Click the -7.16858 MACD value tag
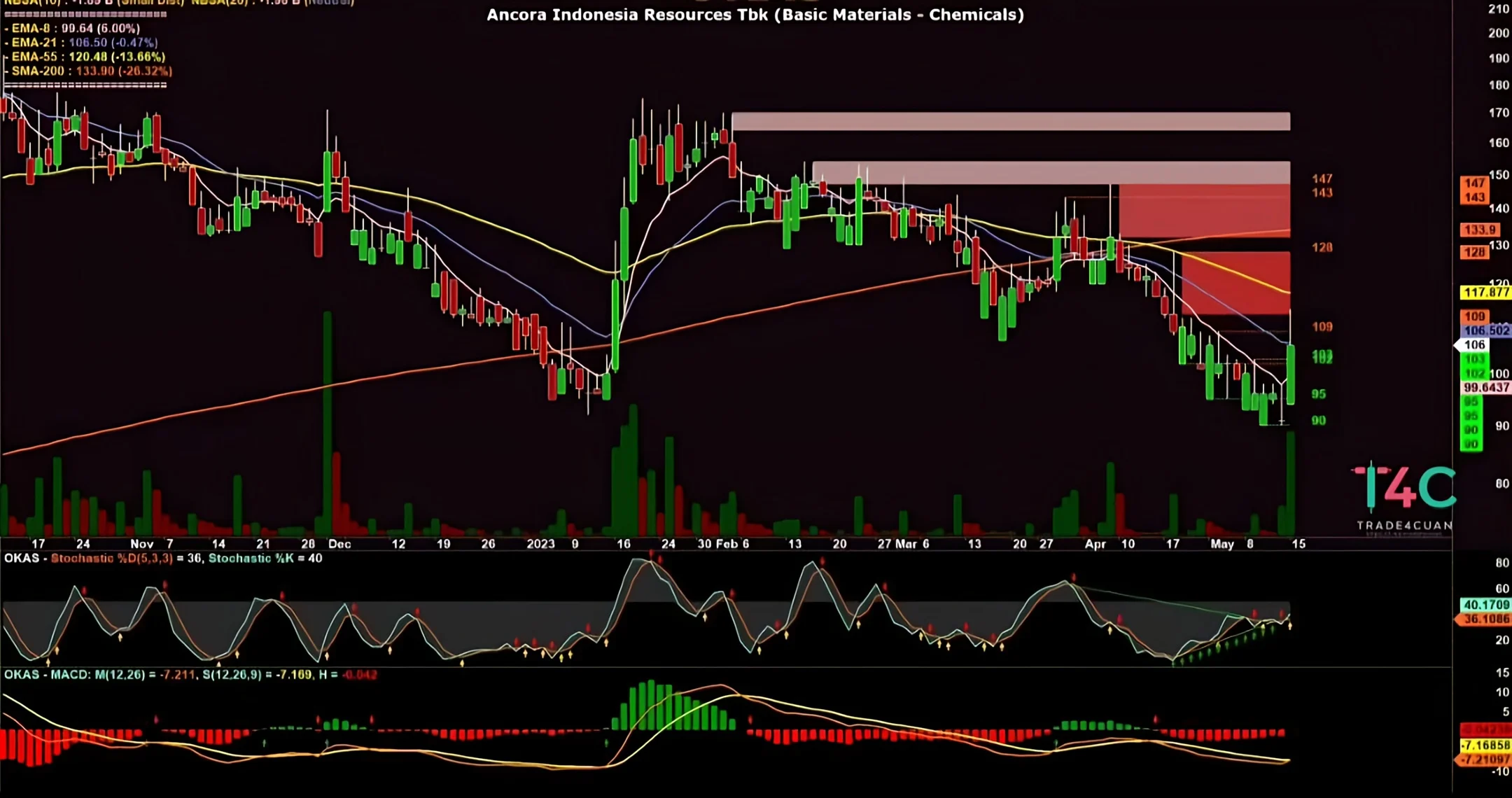Image resolution: width=1512 pixels, height=798 pixels. 1485,745
